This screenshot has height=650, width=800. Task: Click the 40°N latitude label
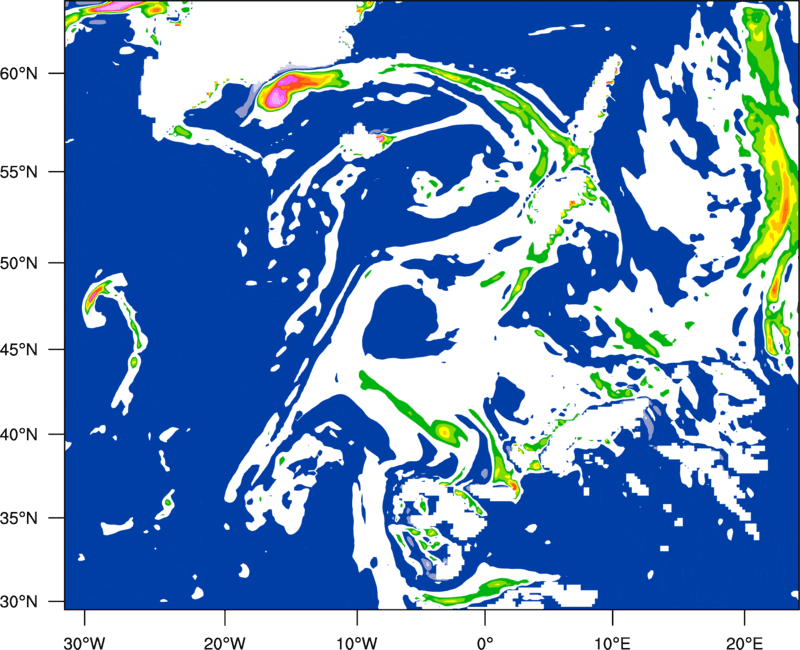(x=19, y=435)
